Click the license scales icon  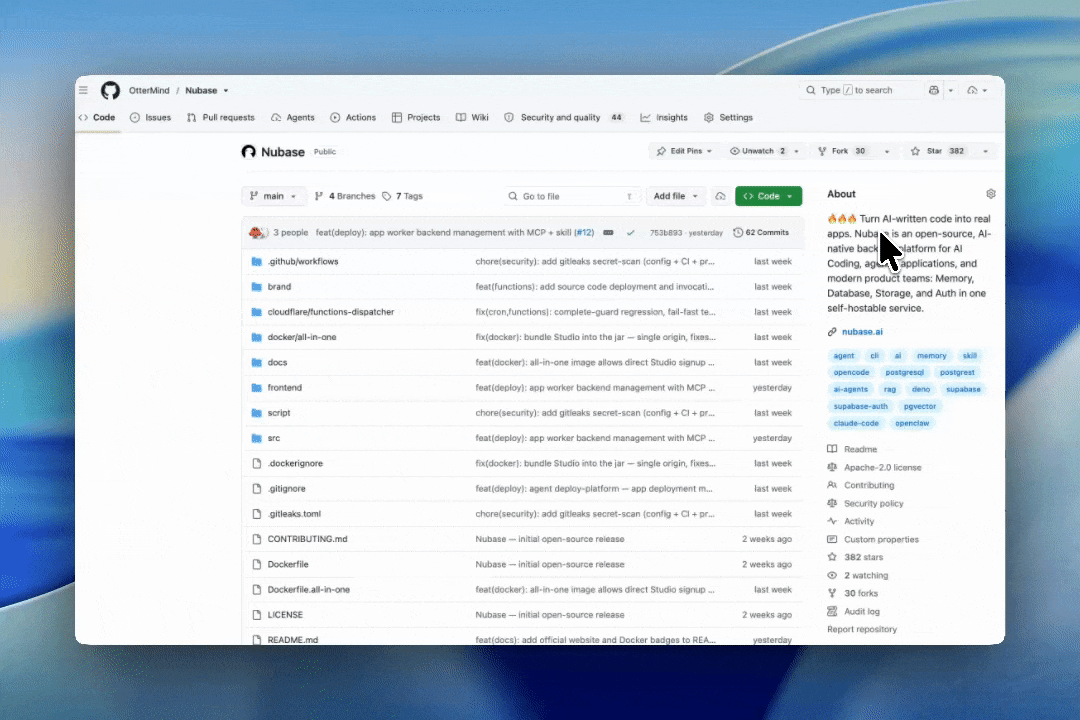click(x=832, y=467)
